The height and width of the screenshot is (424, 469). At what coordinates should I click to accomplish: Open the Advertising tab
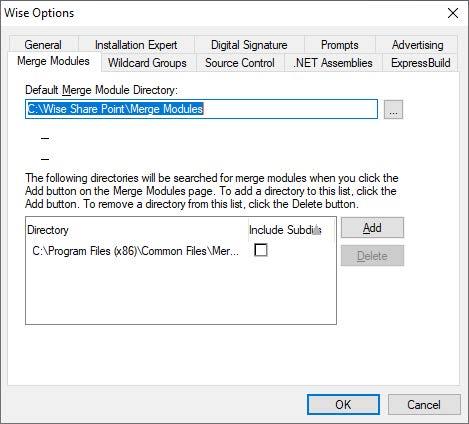pos(417,45)
